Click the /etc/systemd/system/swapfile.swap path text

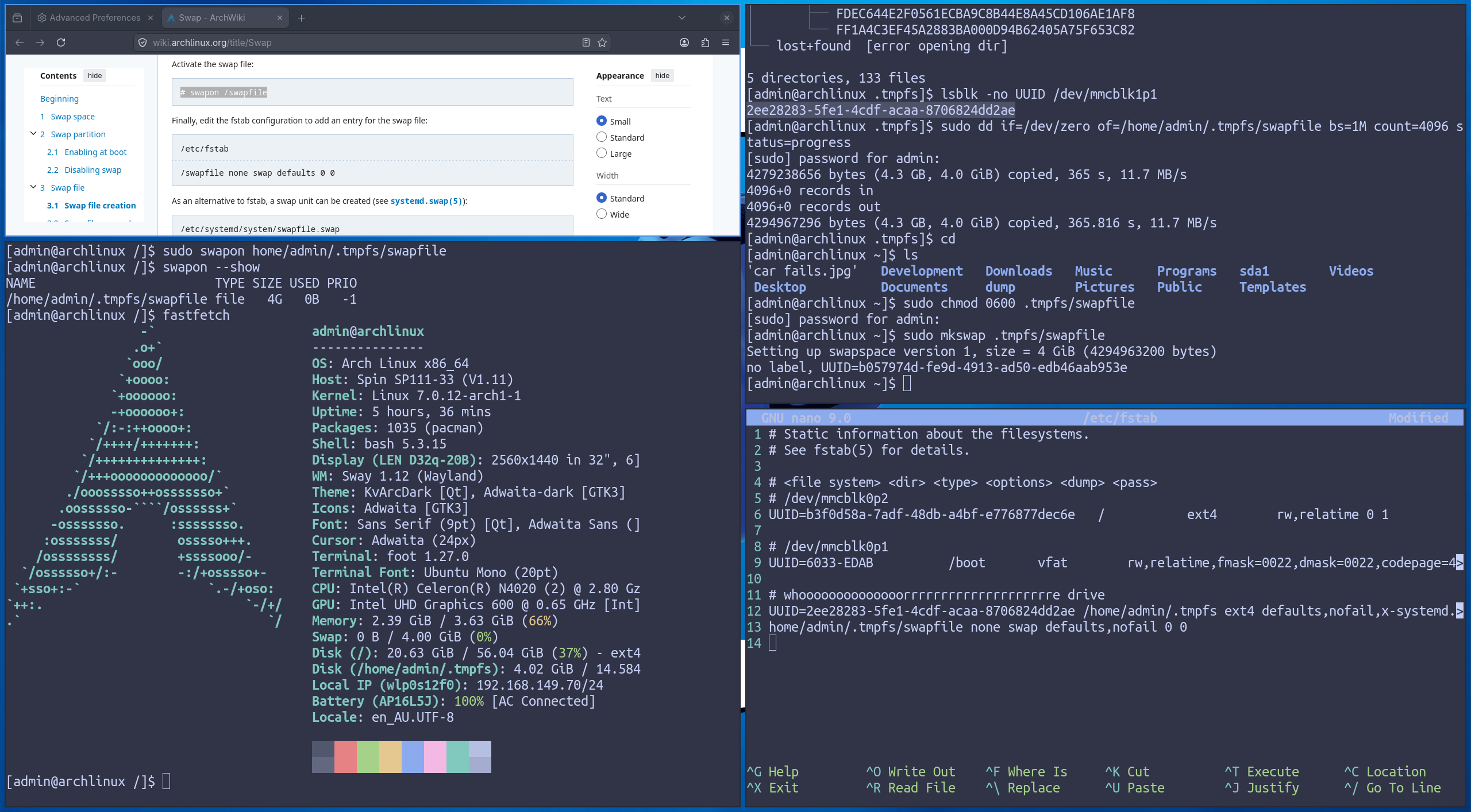click(260, 229)
